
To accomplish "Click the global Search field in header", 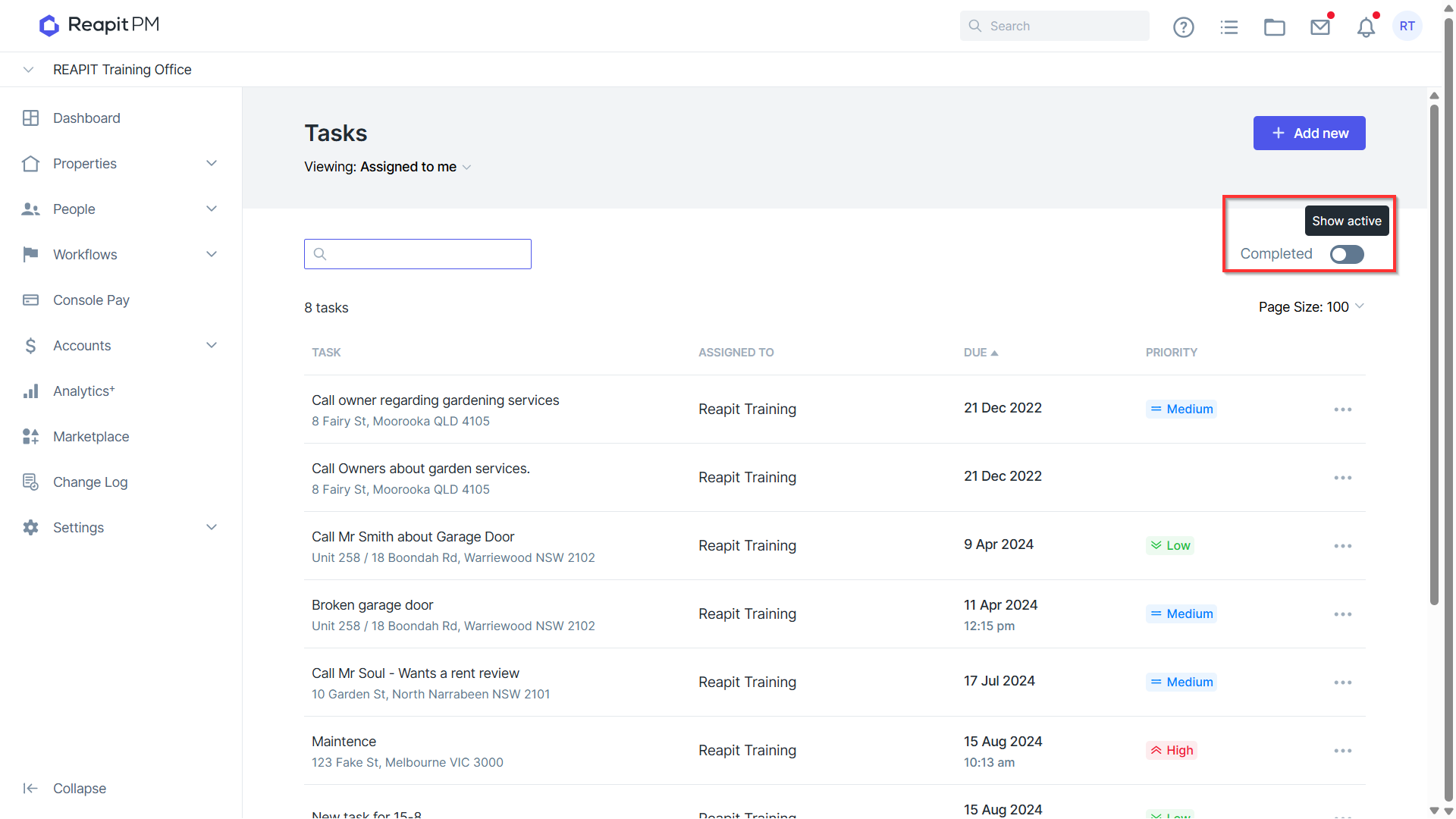I will tap(1054, 26).
